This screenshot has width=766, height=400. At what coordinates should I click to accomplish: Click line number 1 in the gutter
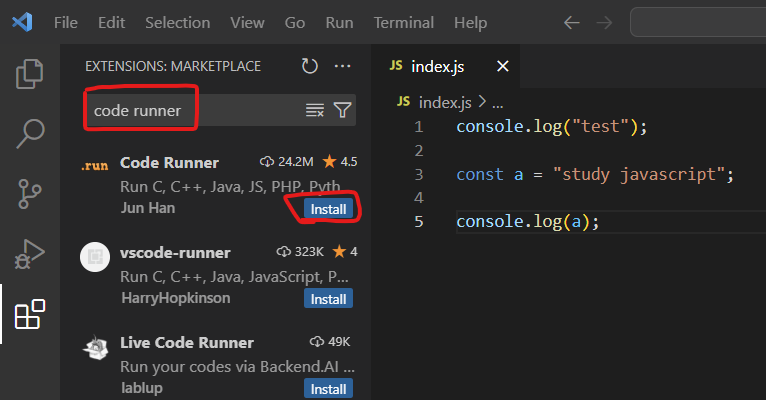point(419,127)
